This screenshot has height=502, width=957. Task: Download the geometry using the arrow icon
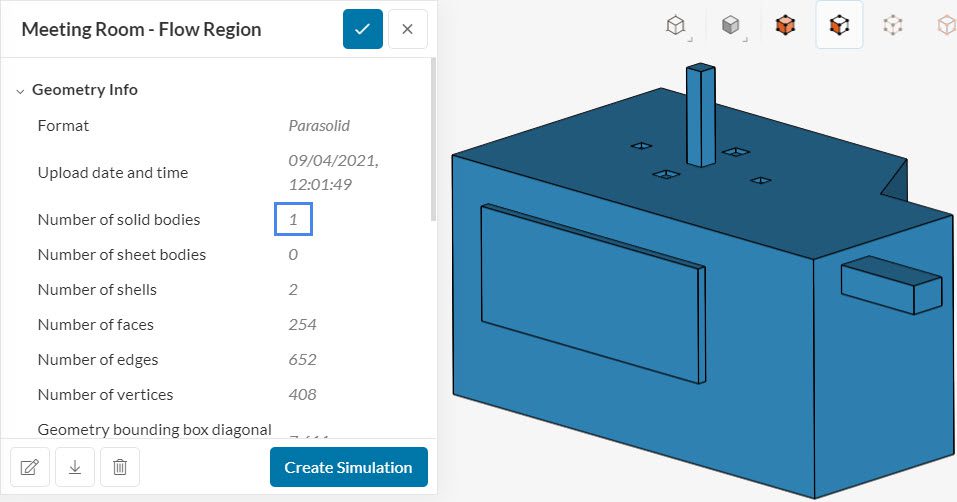point(75,467)
